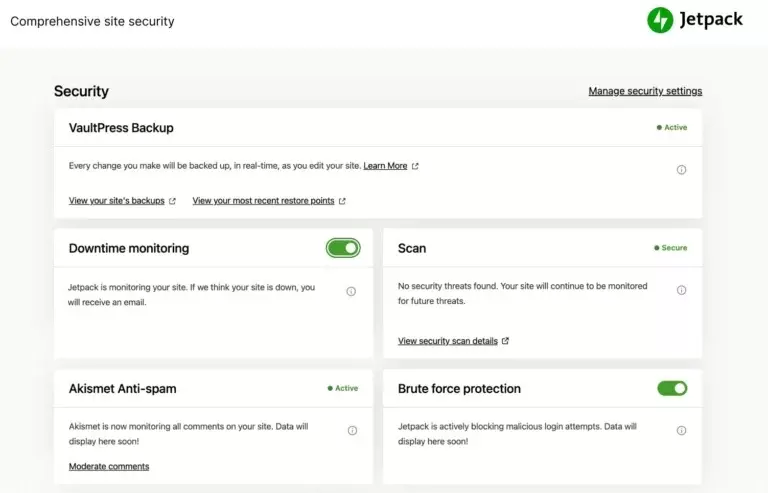
Task: Click the Akismet Anti-spam Active status
Action: (343, 388)
